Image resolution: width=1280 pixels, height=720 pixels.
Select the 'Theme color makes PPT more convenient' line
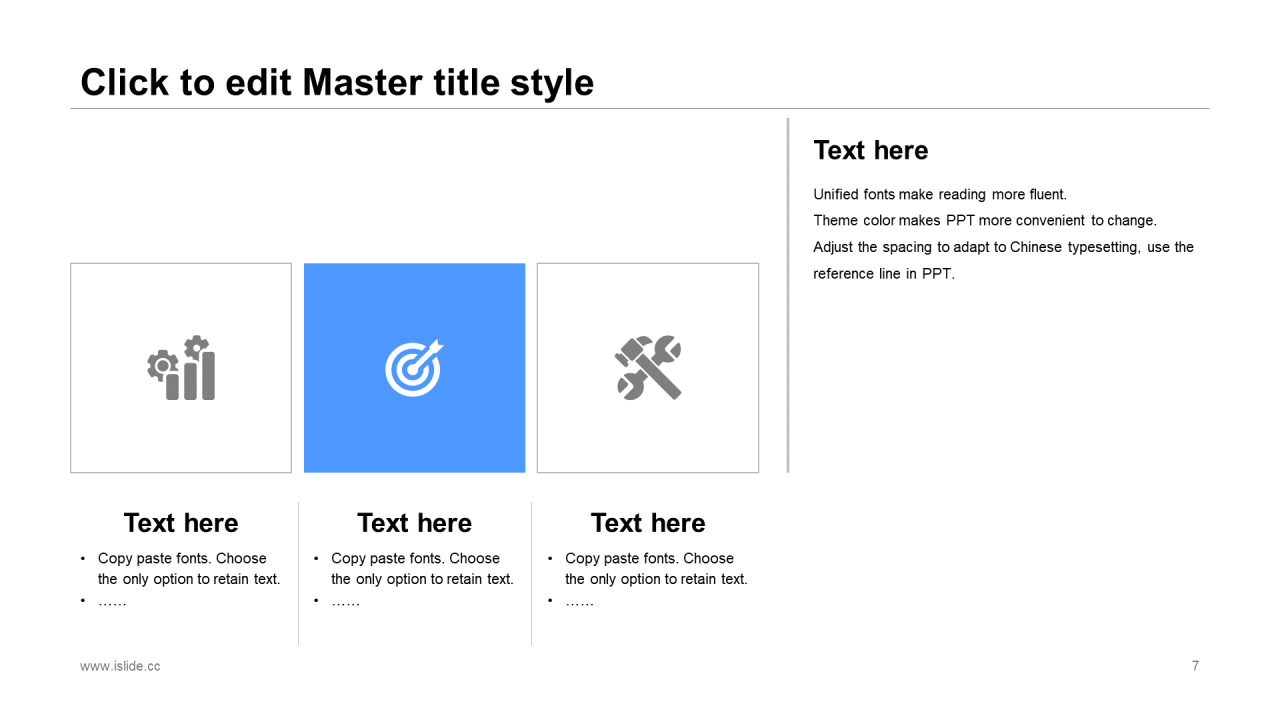(x=984, y=221)
